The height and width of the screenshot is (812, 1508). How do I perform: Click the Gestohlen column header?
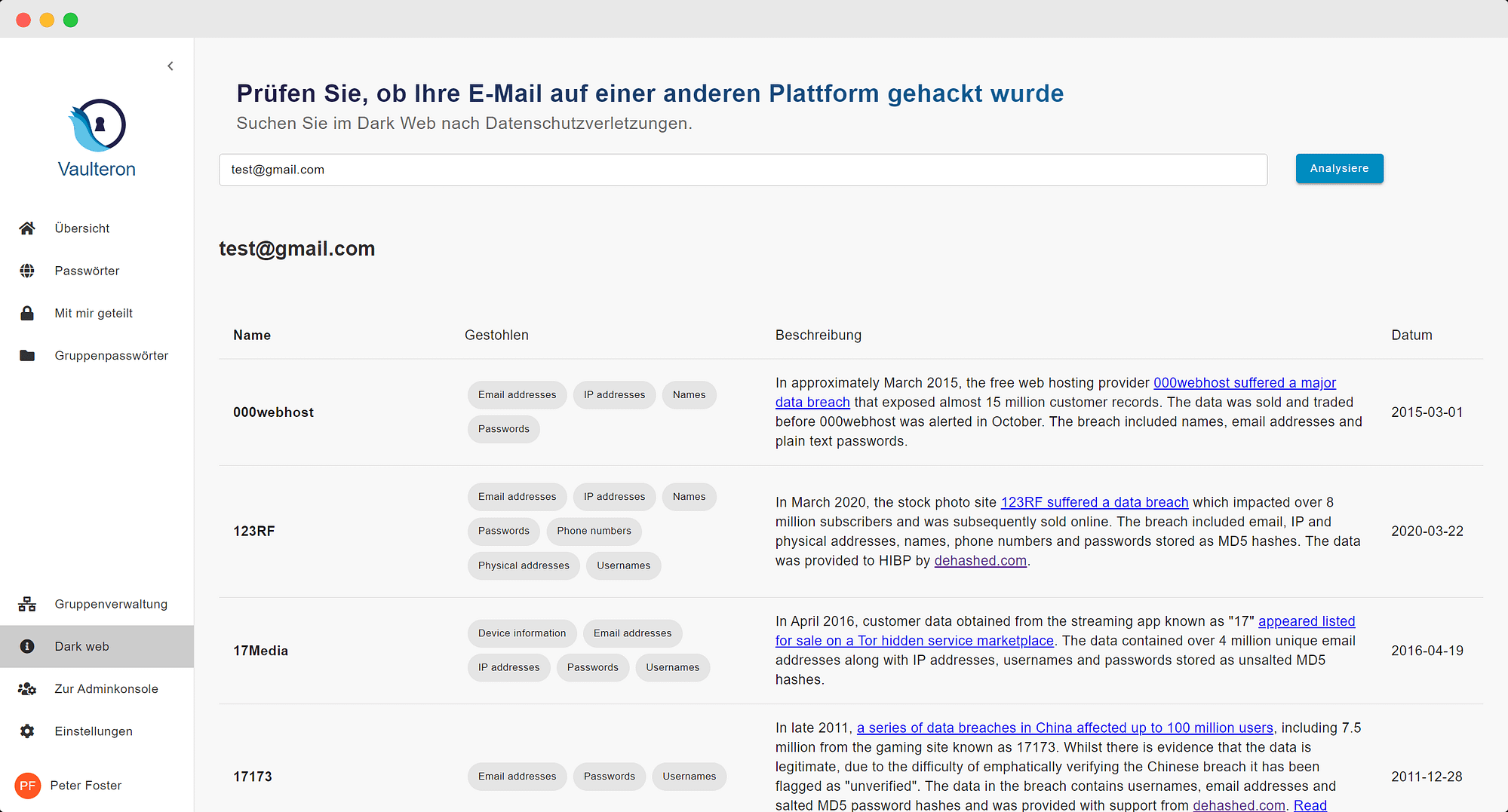[x=496, y=335]
